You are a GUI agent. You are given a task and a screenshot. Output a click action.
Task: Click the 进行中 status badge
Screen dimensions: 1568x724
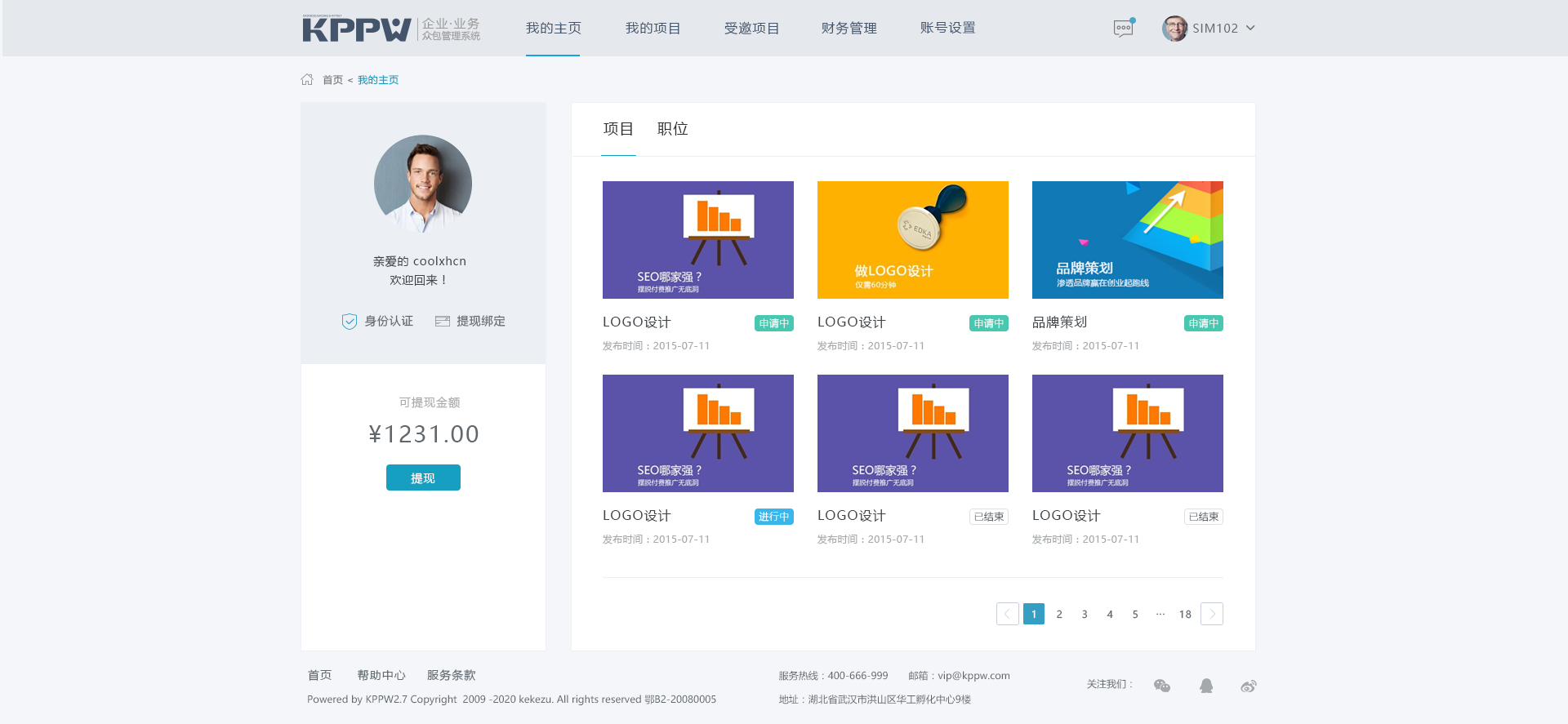tap(774, 517)
